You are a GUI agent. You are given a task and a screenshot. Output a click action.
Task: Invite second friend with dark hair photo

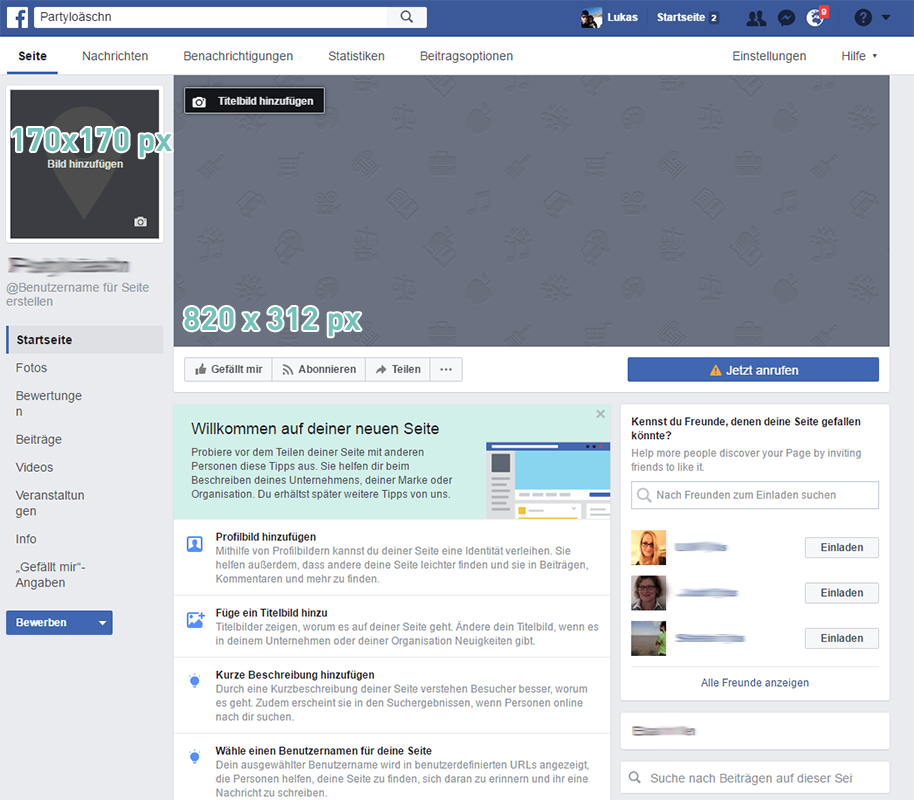coord(842,593)
